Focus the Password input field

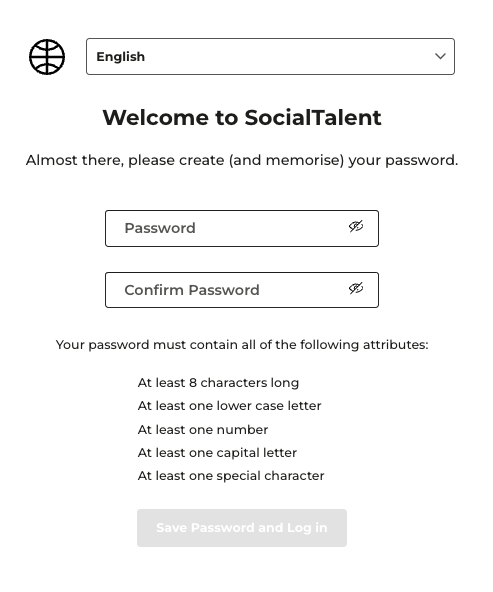point(242,228)
